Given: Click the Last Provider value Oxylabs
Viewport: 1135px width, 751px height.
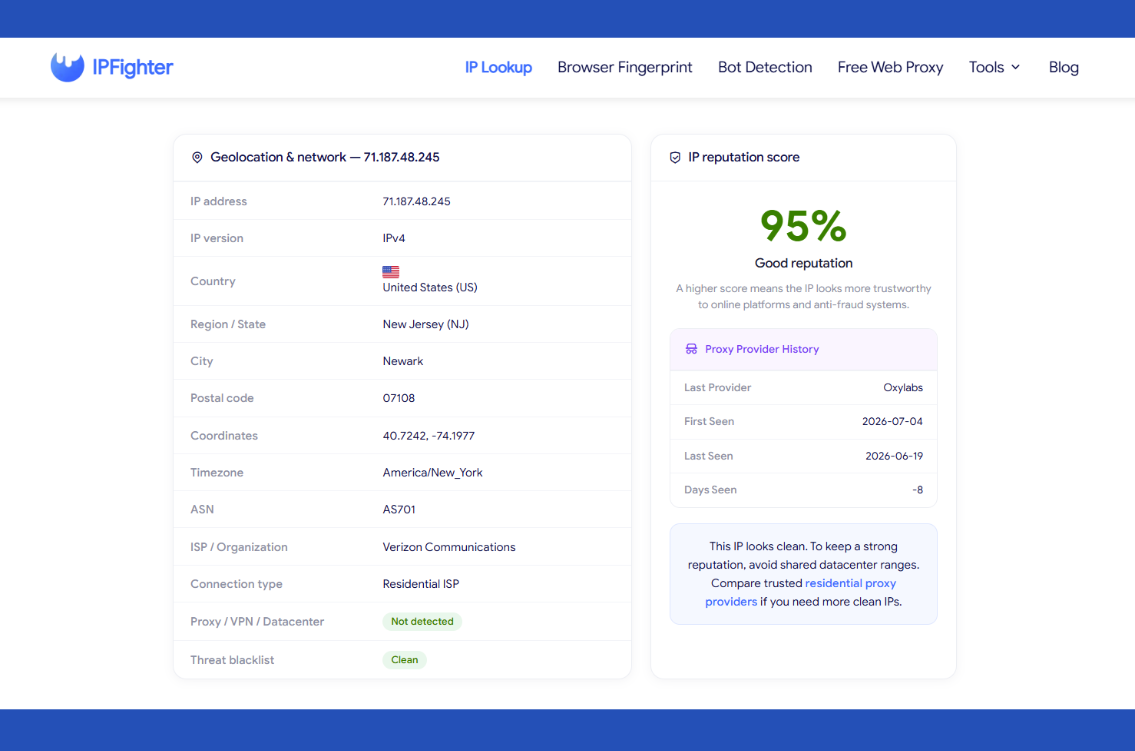Looking at the screenshot, I should pos(903,388).
